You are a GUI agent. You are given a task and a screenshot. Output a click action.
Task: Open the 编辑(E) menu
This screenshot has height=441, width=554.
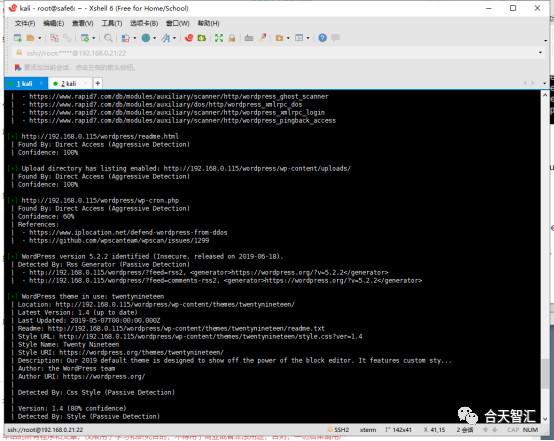pyautogui.click(x=53, y=23)
